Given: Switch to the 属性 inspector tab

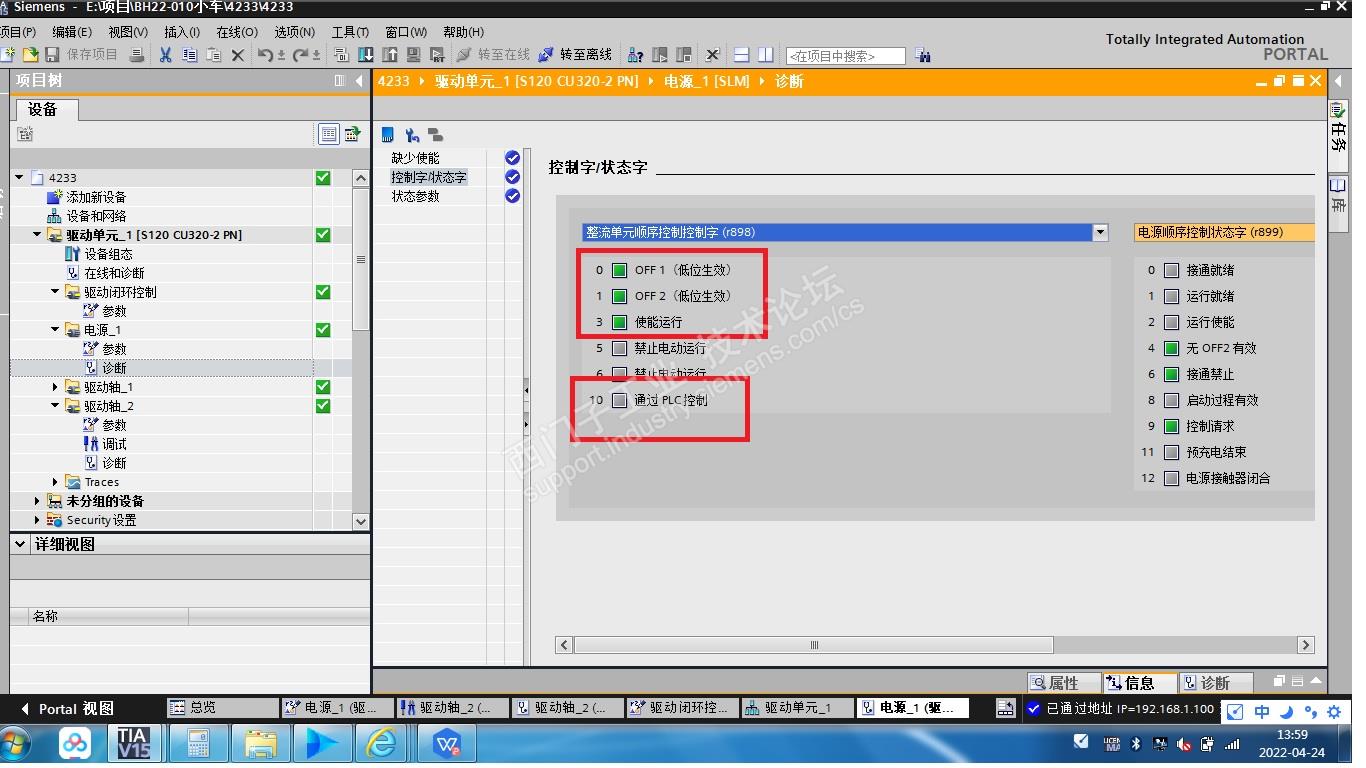Looking at the screenshot, I should click(1062, 683).
